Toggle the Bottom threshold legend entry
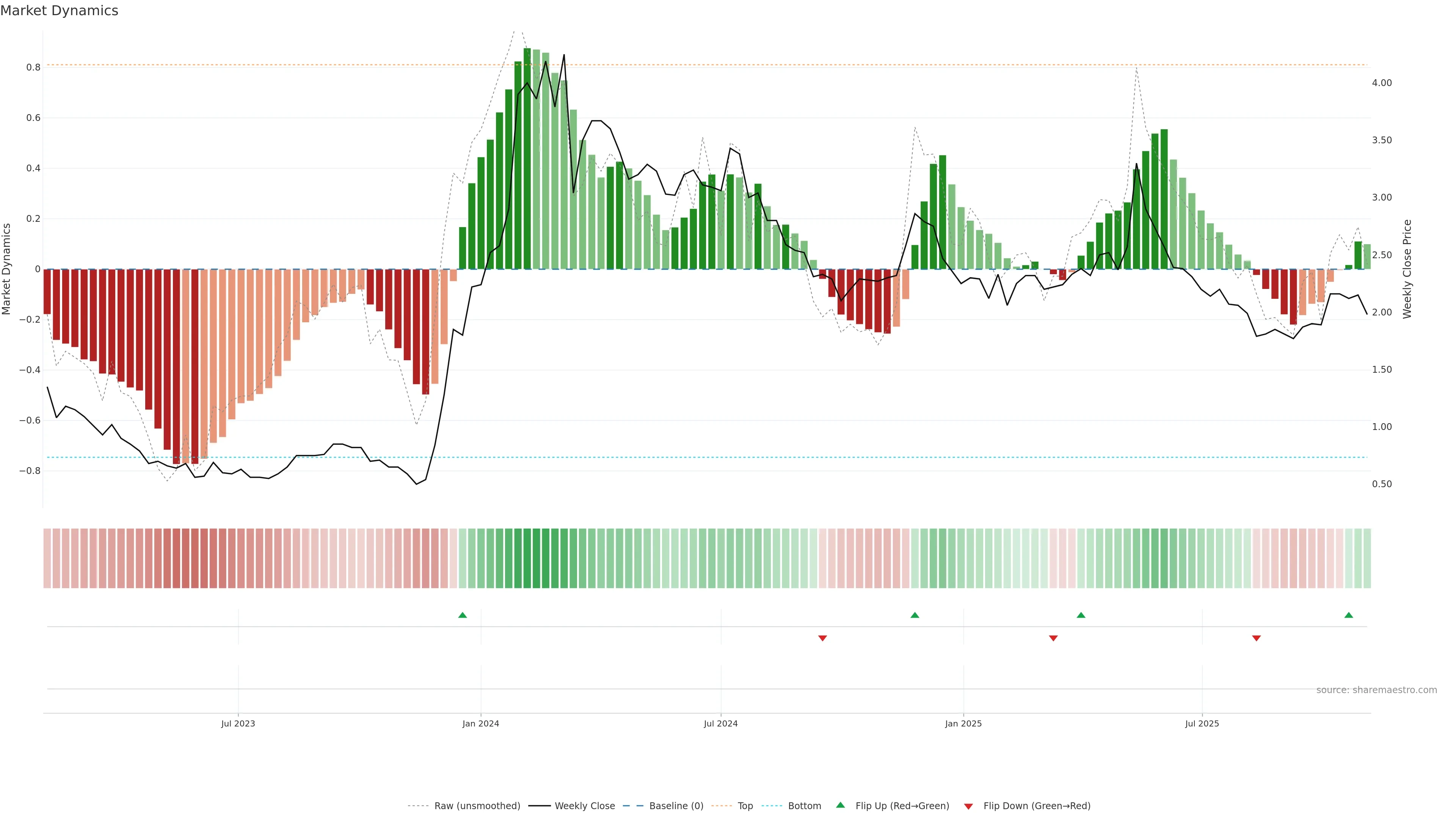 click(x=804, y=806)
